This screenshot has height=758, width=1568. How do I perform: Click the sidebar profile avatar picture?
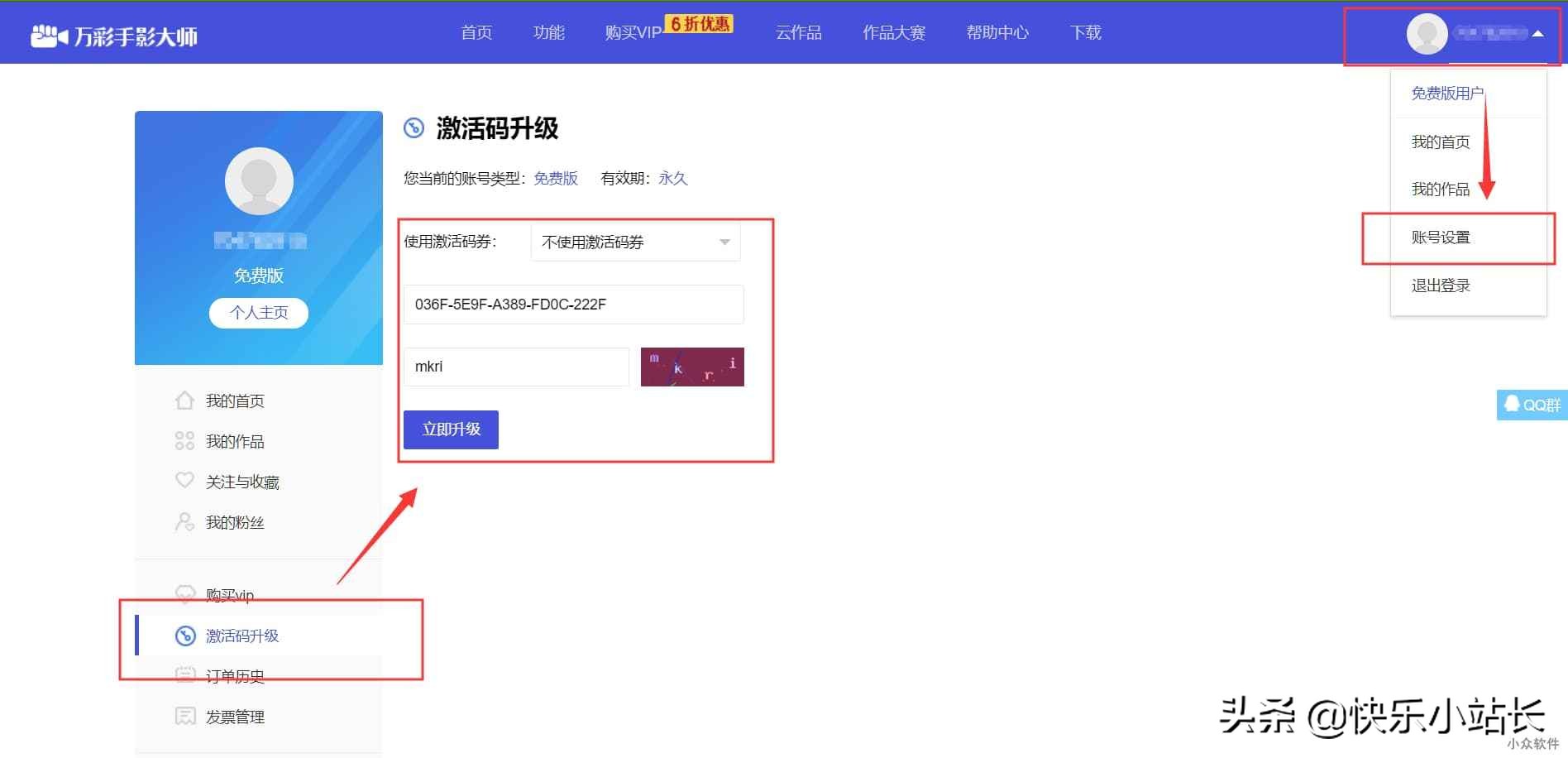(259, 181)
